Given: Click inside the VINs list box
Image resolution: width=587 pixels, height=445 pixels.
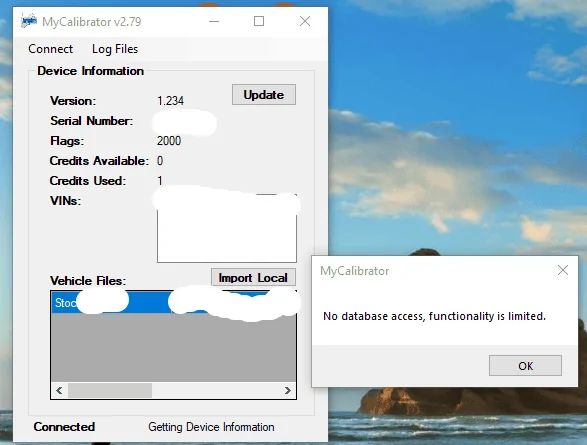Looking at the screenshot, I should point(227,229).
